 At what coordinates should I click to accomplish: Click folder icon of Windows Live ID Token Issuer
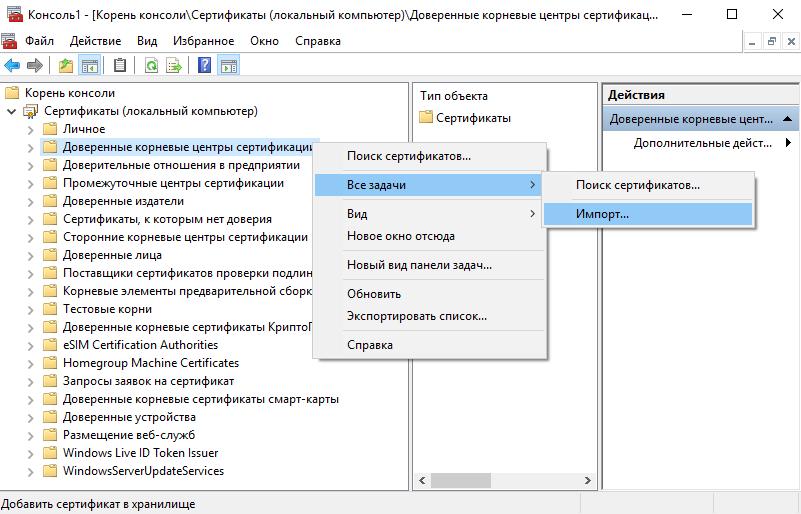[x=50, y=453]
